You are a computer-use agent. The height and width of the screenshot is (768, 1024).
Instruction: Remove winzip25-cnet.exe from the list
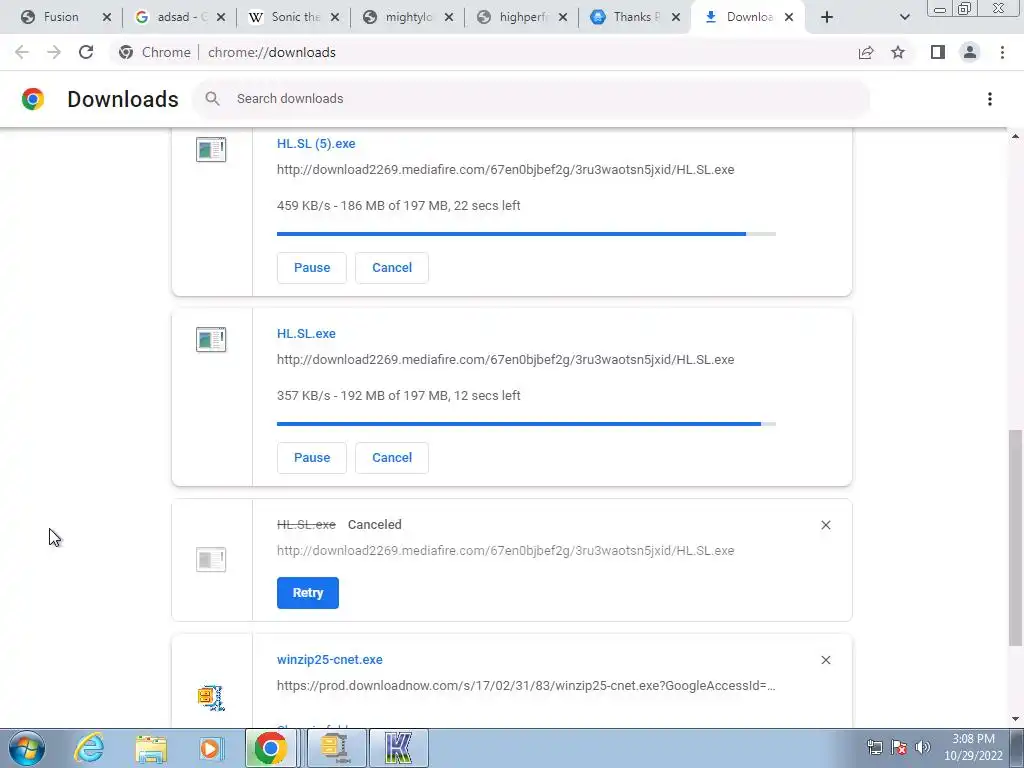[x=825, y=660]
